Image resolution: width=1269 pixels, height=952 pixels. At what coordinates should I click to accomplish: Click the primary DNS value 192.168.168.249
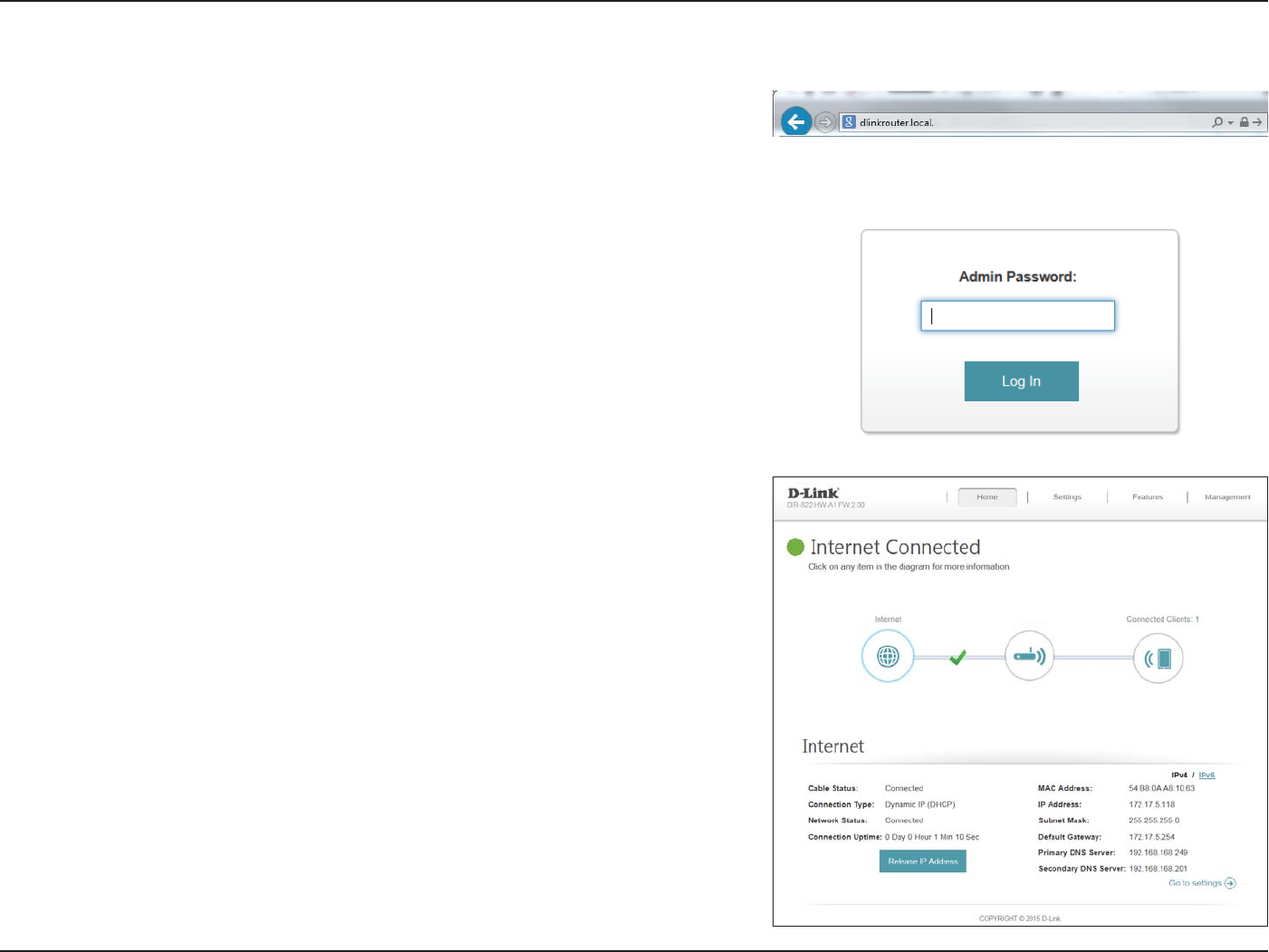(1158, 853)
